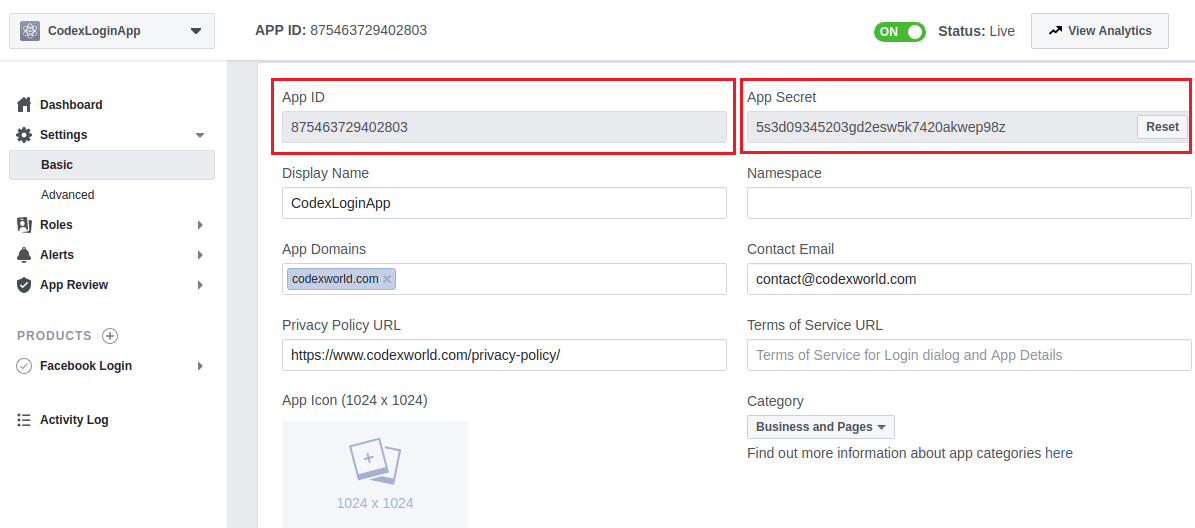The height and width of the screenshot is (528, 1195).
Task: Open the Business and Pages category dropdown
Action: point(820,427)
